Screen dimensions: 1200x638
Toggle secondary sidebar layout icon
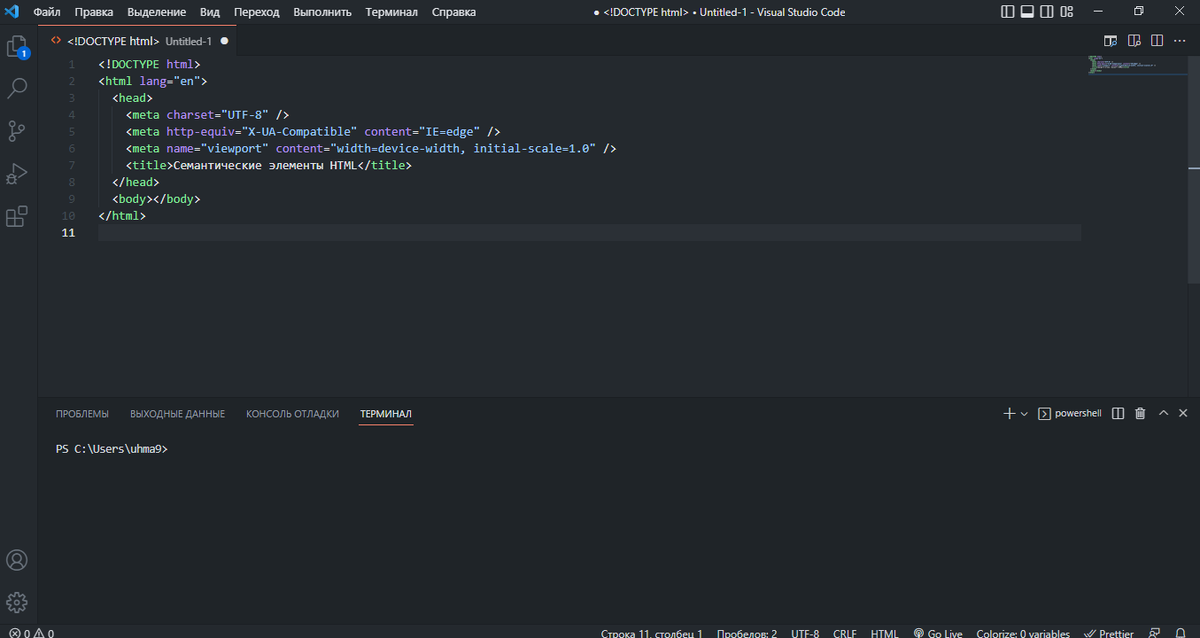pos(1047,12)
